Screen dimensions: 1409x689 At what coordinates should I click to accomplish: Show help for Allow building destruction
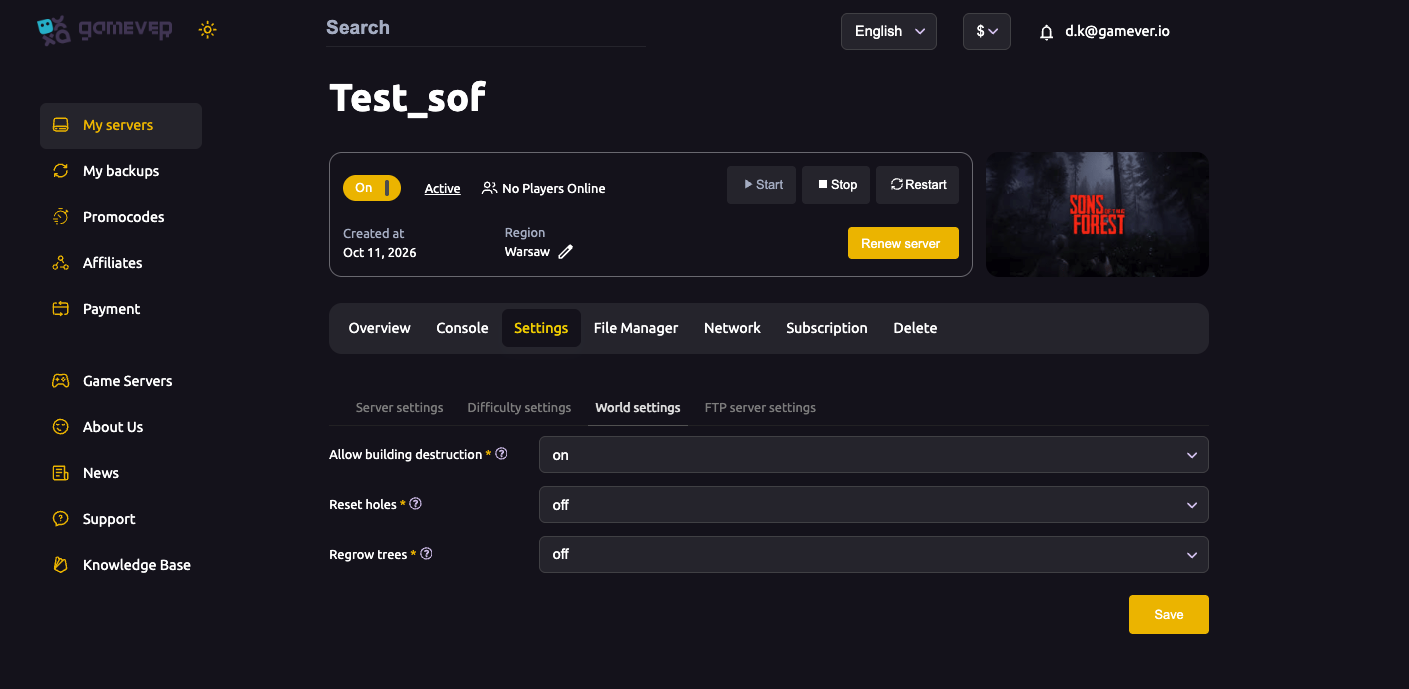click(502, 454)
